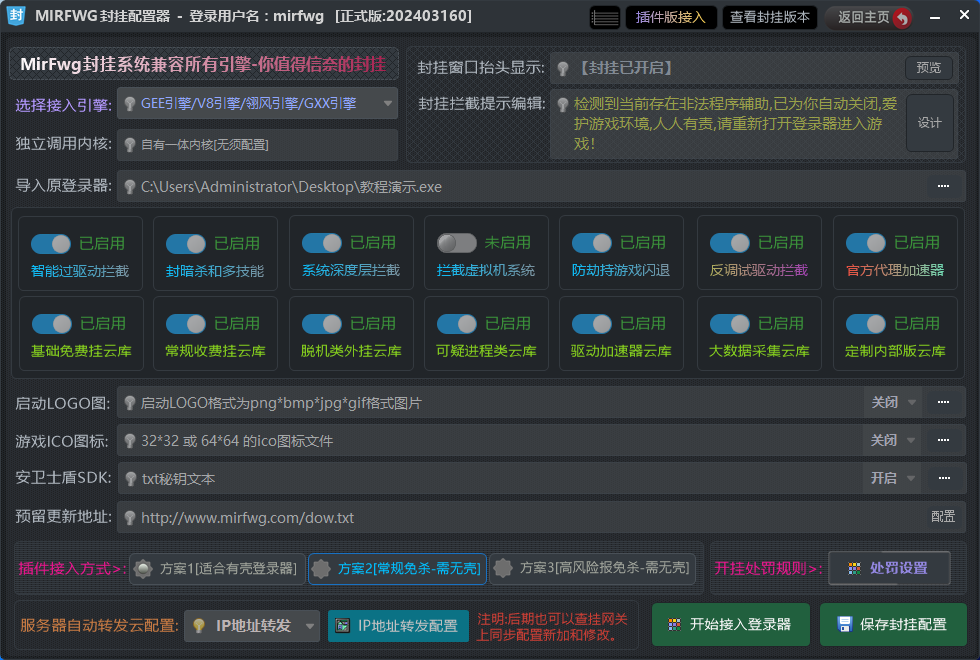This screenshot has width=980, height=660.
Task: Open 处罚设置 punishment settings
Action: click(890, 568)
